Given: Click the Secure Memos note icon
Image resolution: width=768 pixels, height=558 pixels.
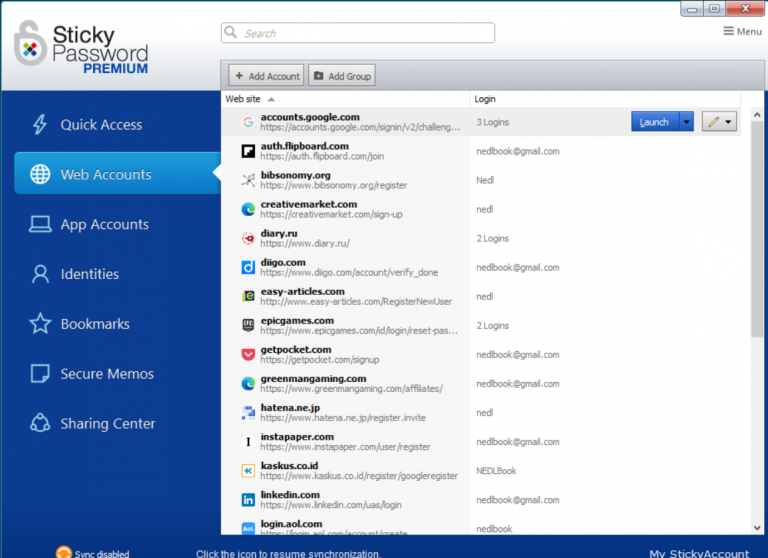Looking at the screenshot, I should [x=40, y=373].
